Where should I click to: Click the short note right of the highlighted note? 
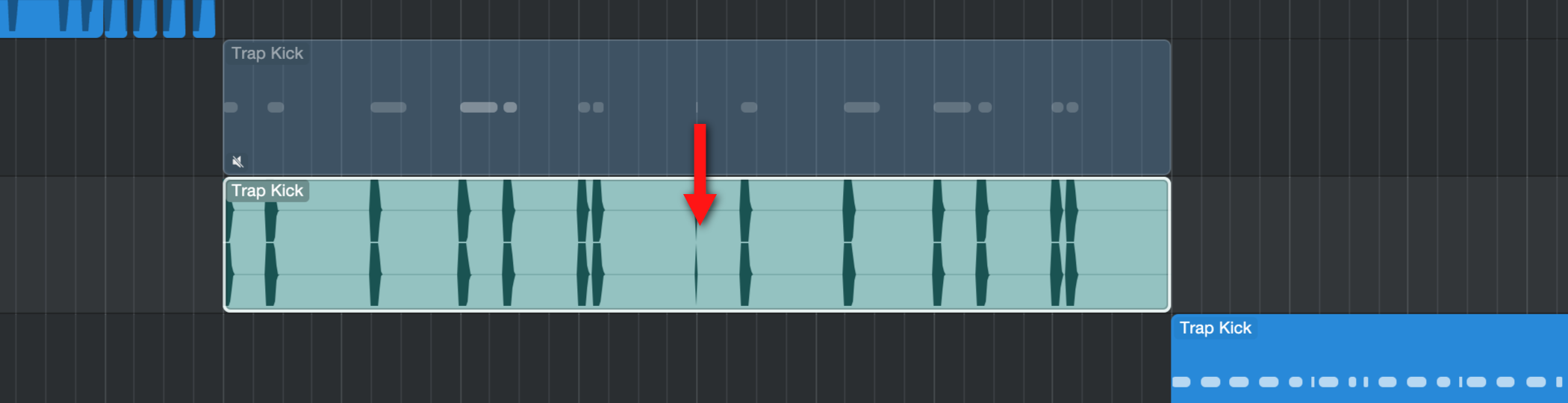coord(510,107)
